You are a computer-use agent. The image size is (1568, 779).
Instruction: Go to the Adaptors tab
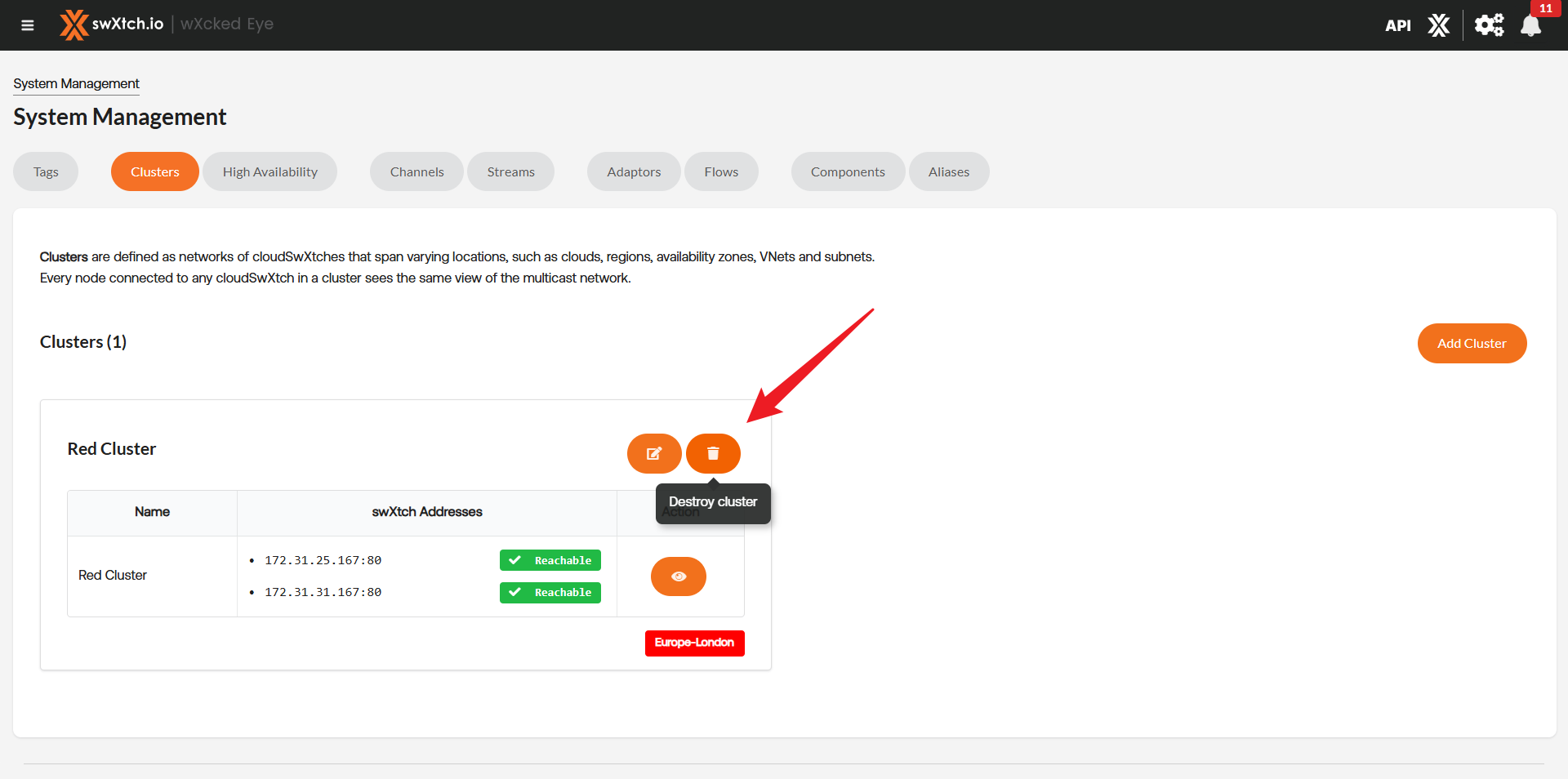634,171
